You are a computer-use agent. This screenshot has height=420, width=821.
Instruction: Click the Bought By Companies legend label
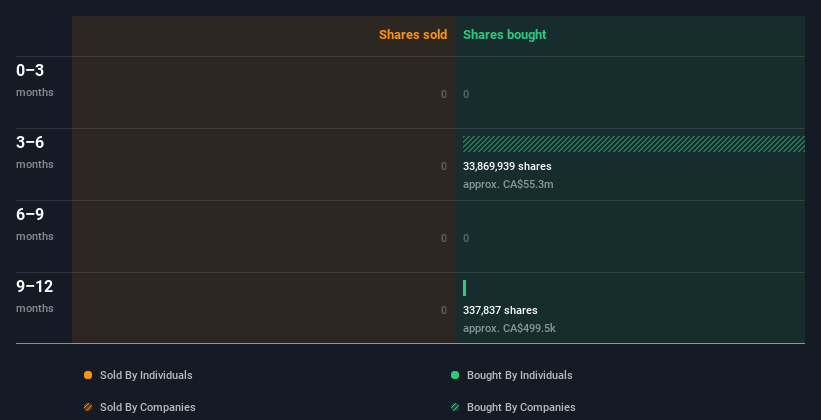(521, 407)
